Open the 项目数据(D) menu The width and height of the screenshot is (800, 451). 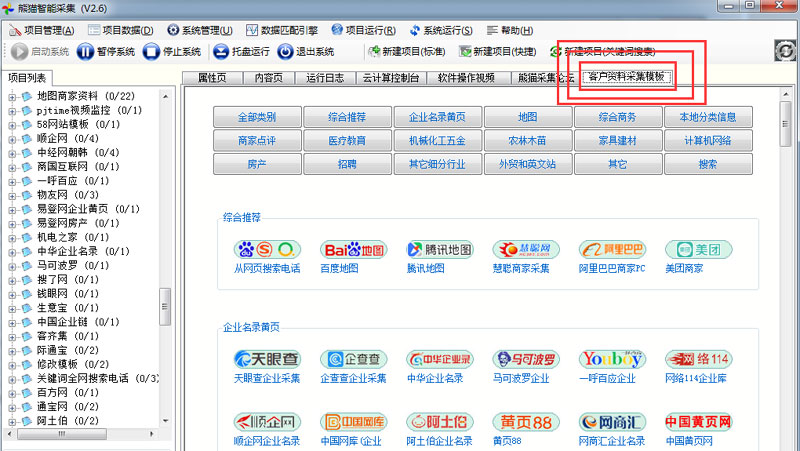click(x=120, y=31)
